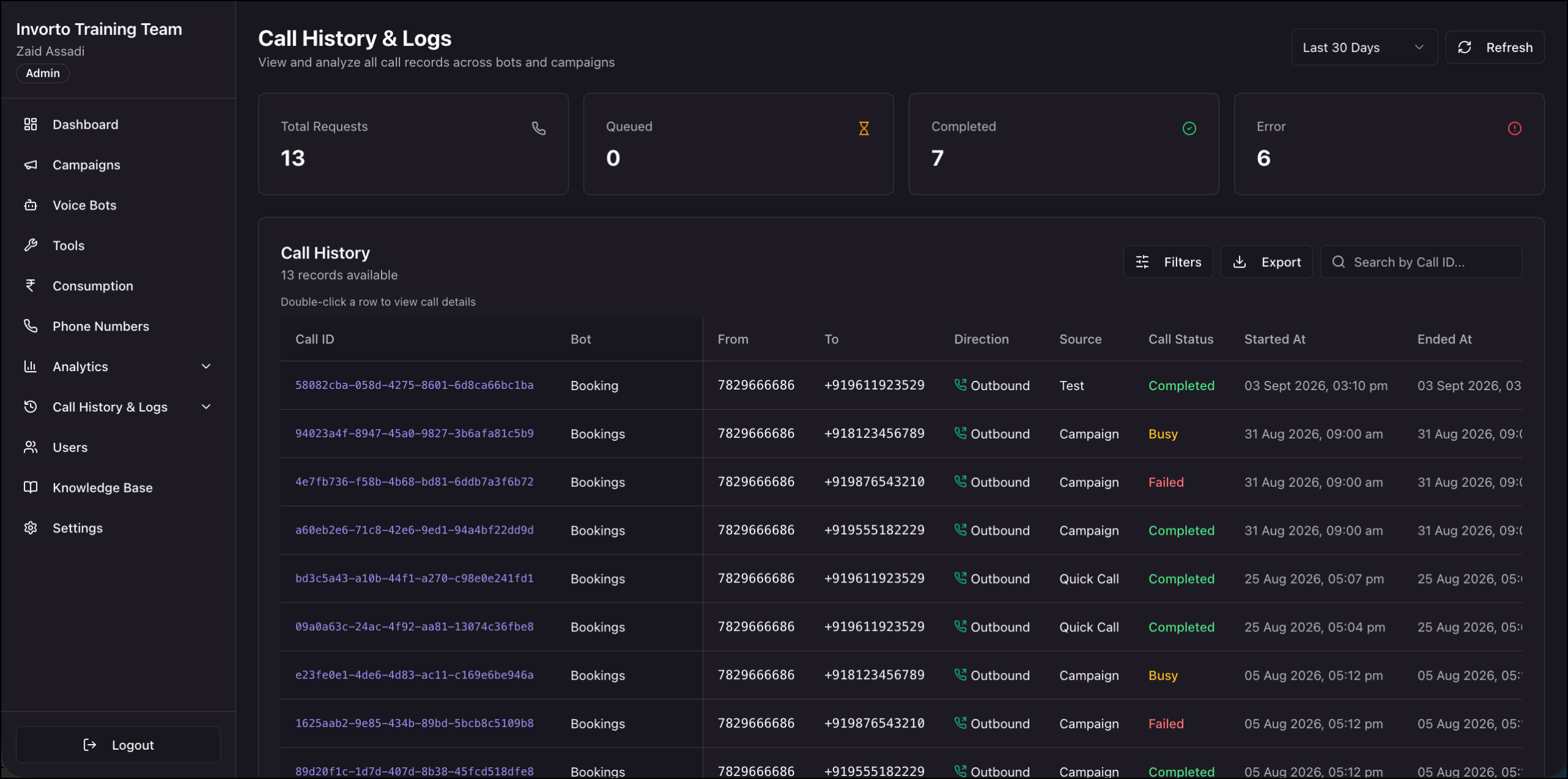Click 03 Sept 2026, 03:10 pm start time
Image resolution: width=1568 pixels, height=779 pixels.
[x=1316, y=385]
